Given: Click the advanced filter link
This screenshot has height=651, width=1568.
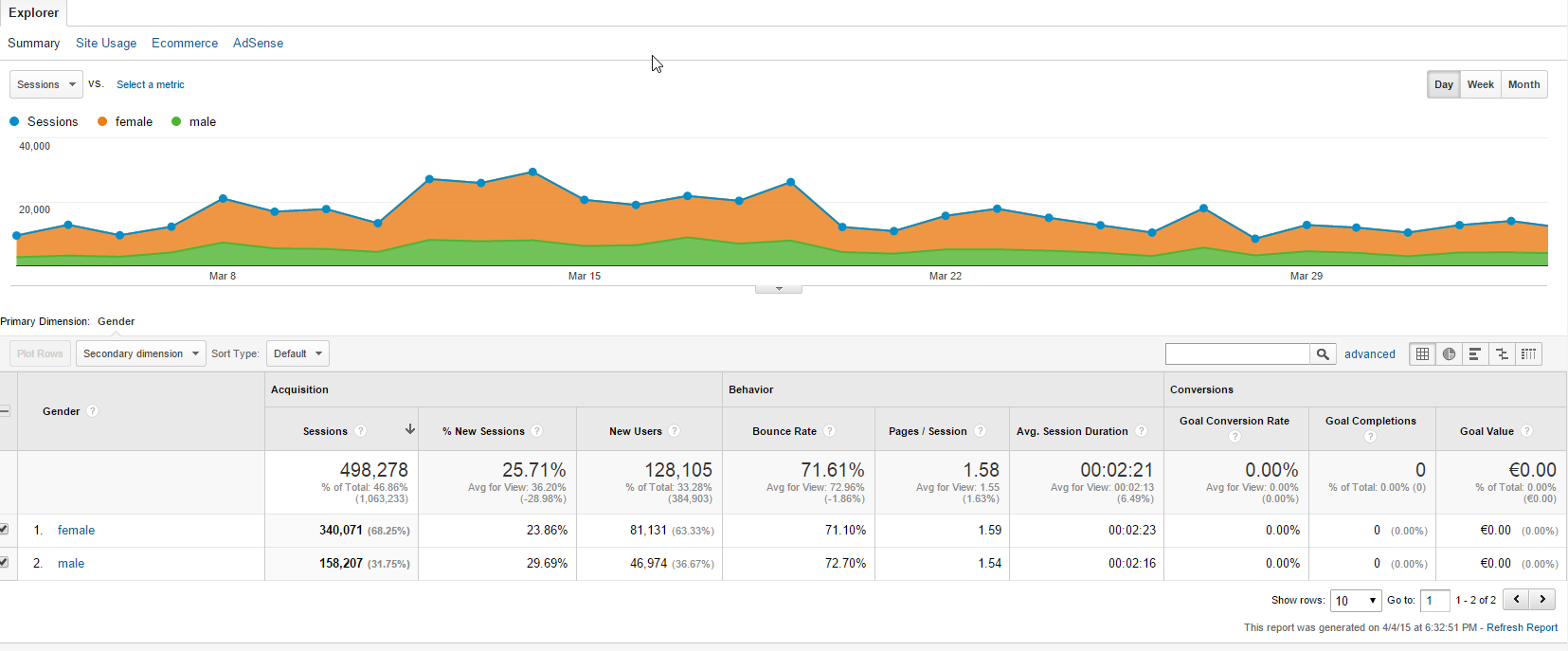Looking at the screenshot, I should [1369, 353].
